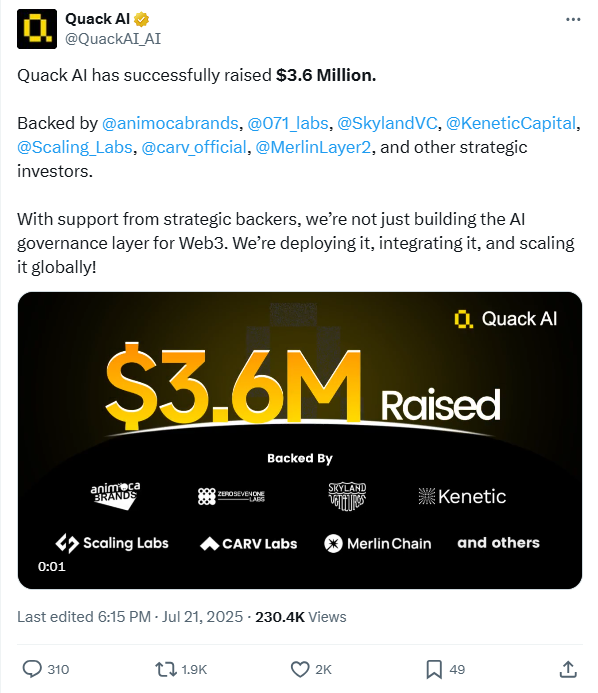Click the share upload icon
598x693 pixels.
point(568,669)
